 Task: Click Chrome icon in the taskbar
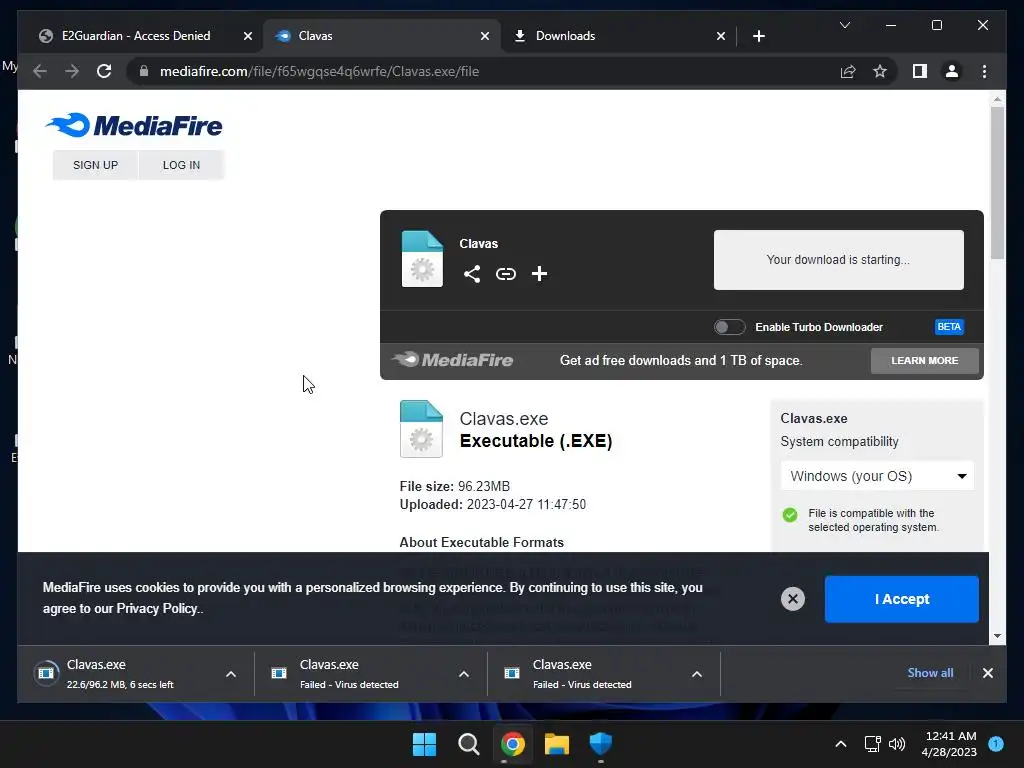point(513,744)
